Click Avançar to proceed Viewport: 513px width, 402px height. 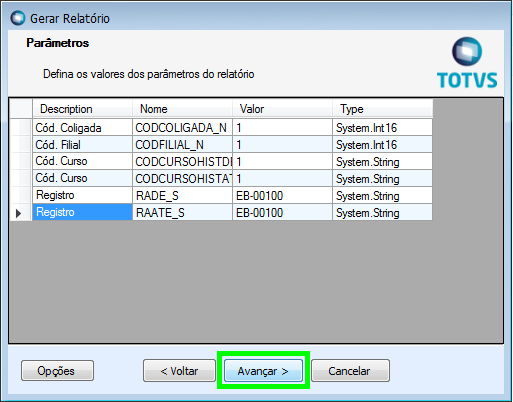coord(263,371)
